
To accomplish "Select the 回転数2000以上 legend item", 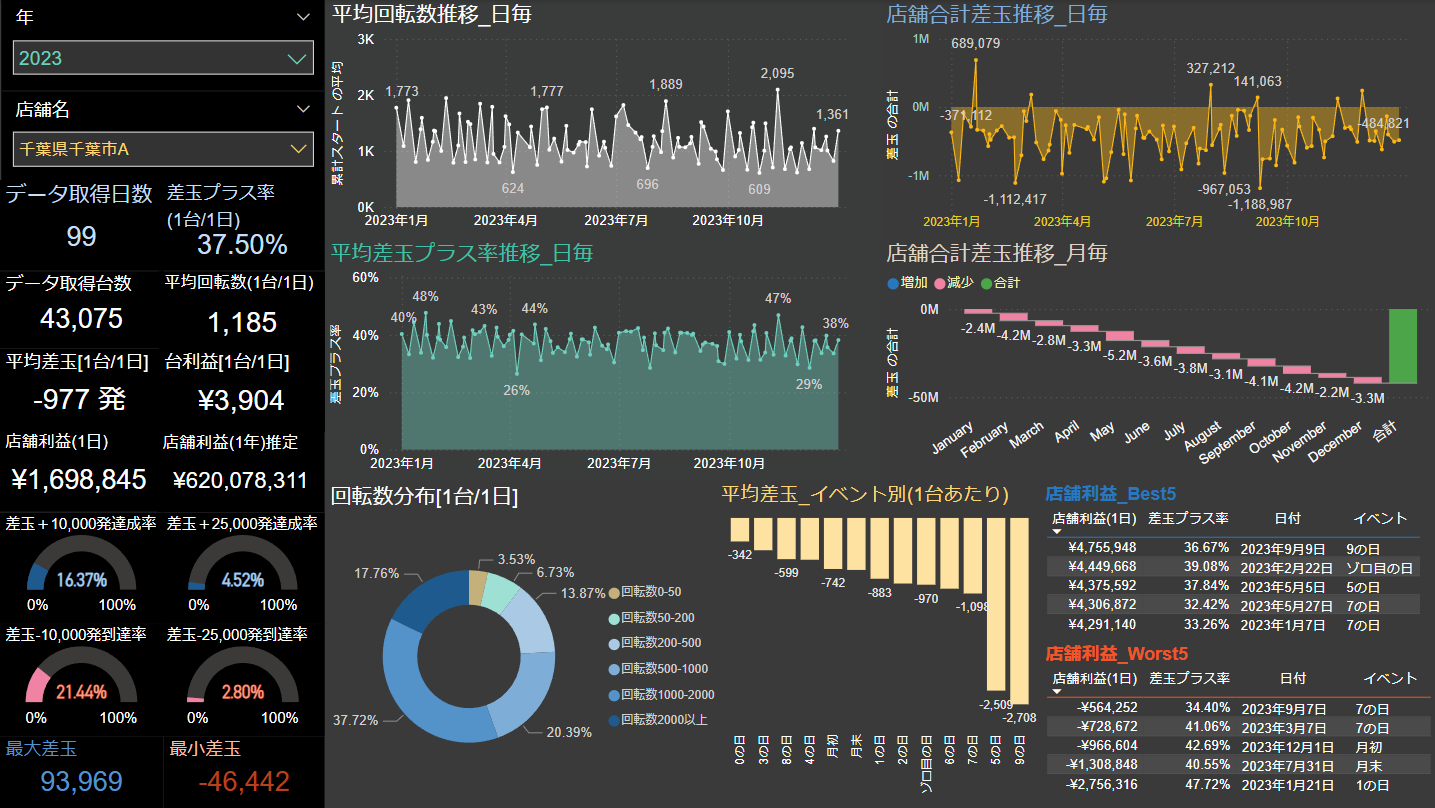I will [664, 720].
